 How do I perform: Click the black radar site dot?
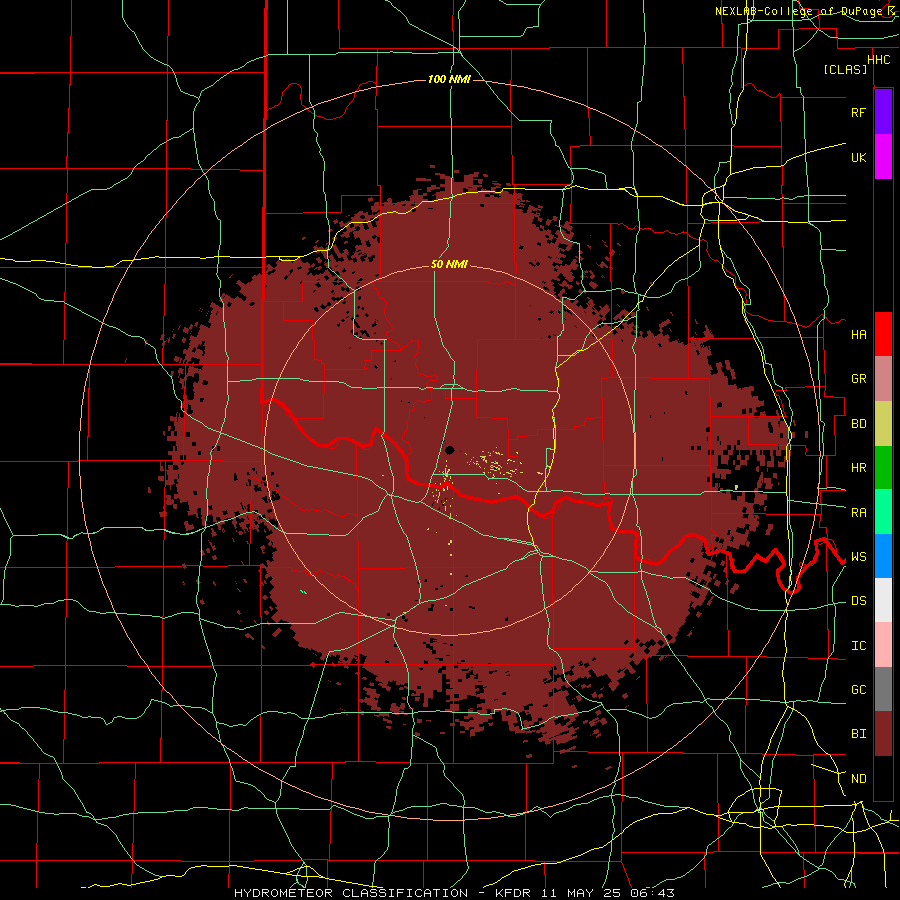click(x=449, y=450)
